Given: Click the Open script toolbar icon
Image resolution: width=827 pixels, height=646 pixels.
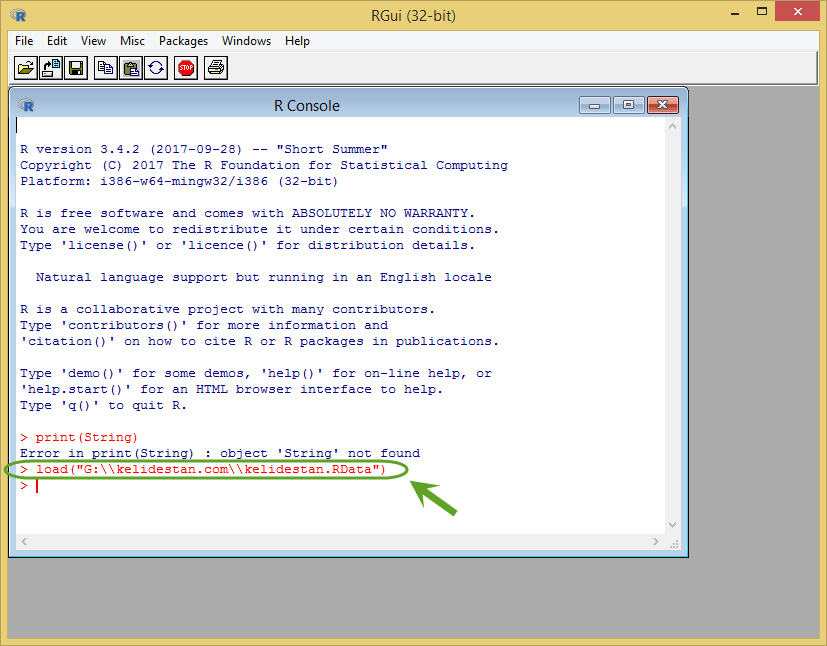Looking at the screenshot, I should pyautogui.click(x=25, y=68).
